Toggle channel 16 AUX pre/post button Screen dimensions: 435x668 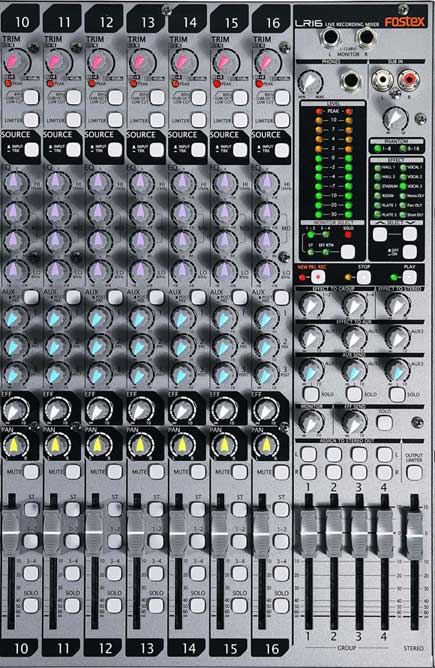click(x=281, y=297)
